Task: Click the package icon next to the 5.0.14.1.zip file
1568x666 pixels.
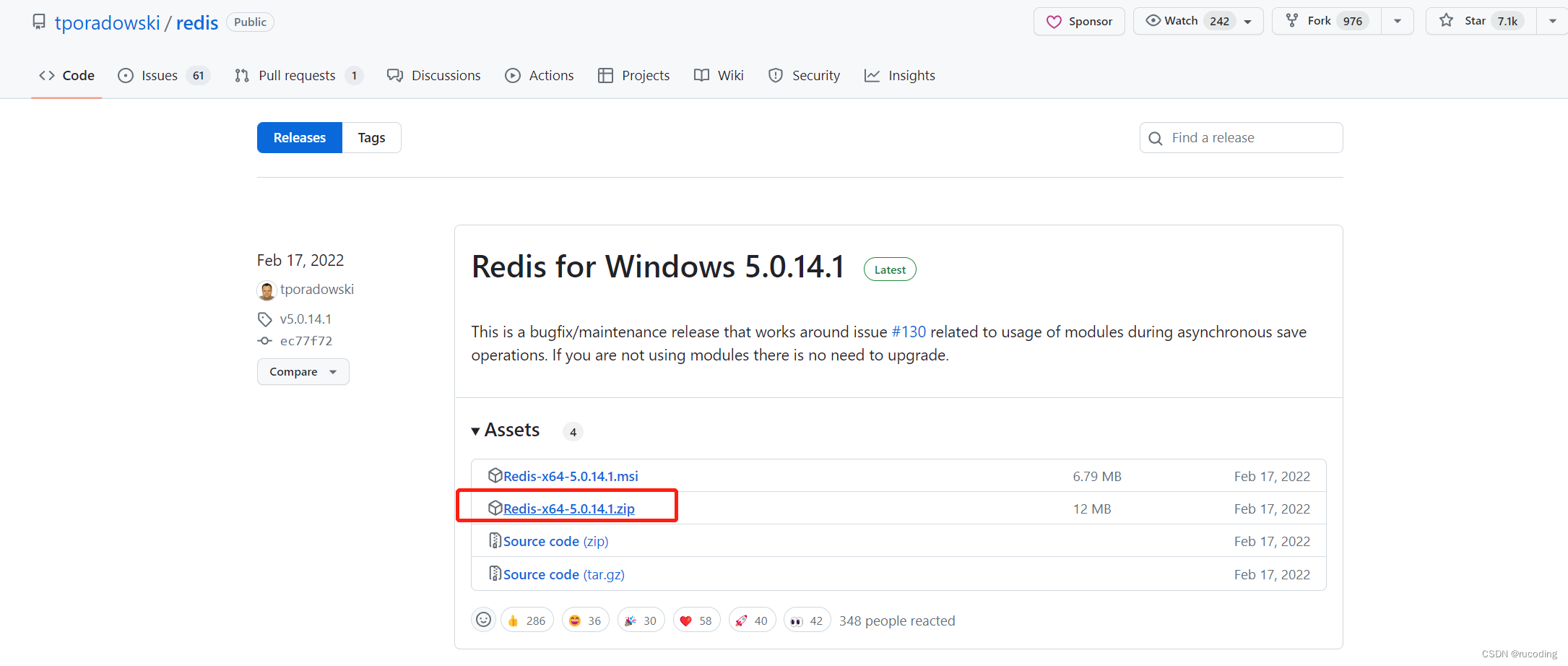Action: 495,508
